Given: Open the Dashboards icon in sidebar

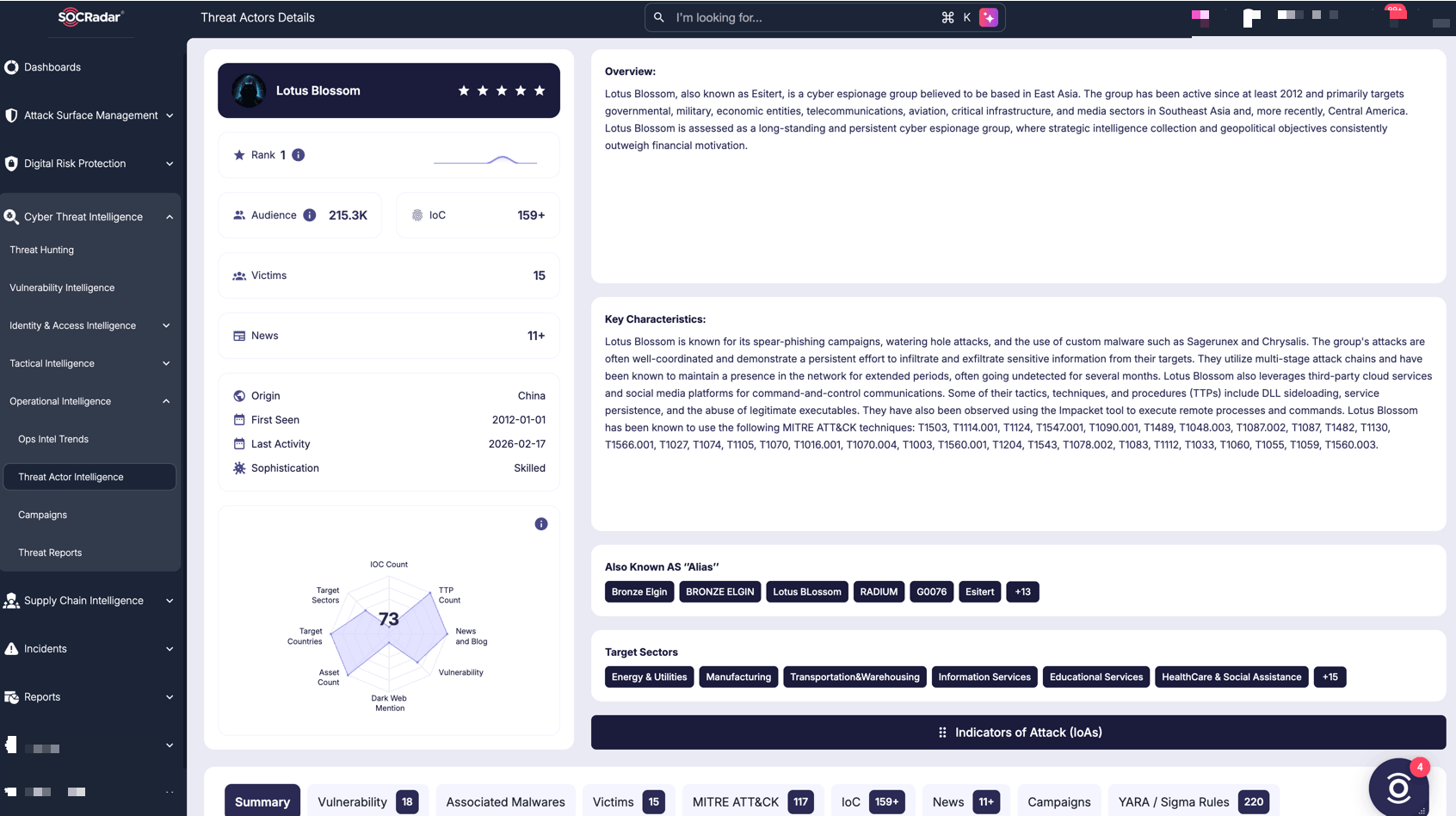Looking at the screenshot, I should click(x=11, y=67).
